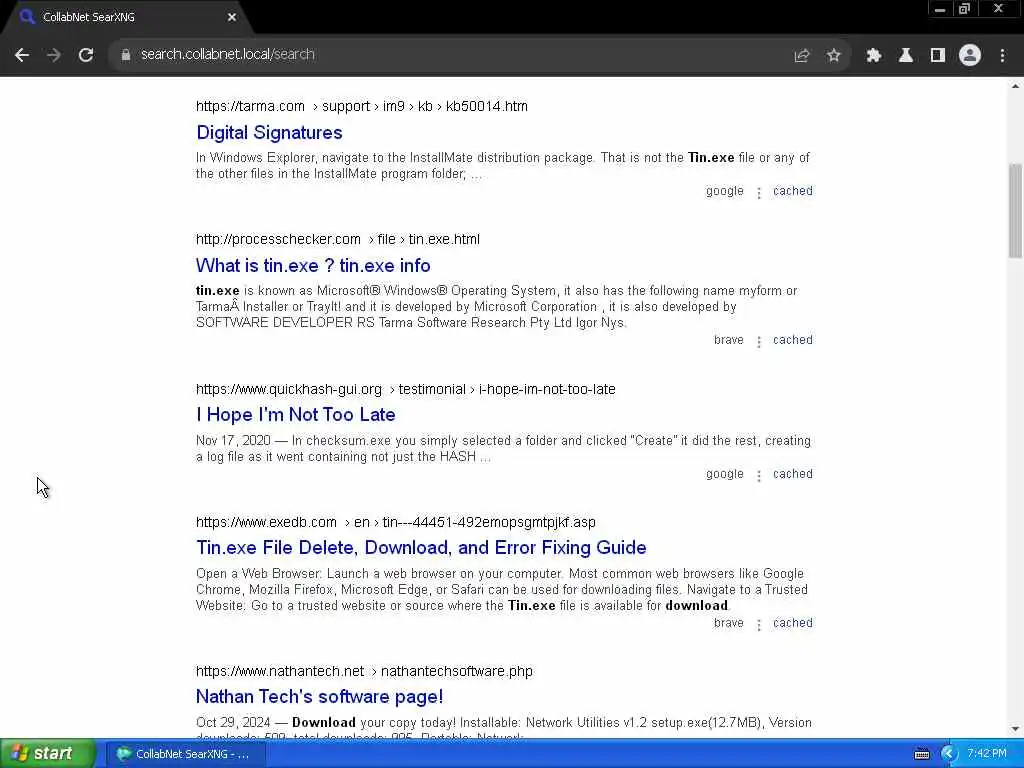Open cached copy of processchecker result

793,340
